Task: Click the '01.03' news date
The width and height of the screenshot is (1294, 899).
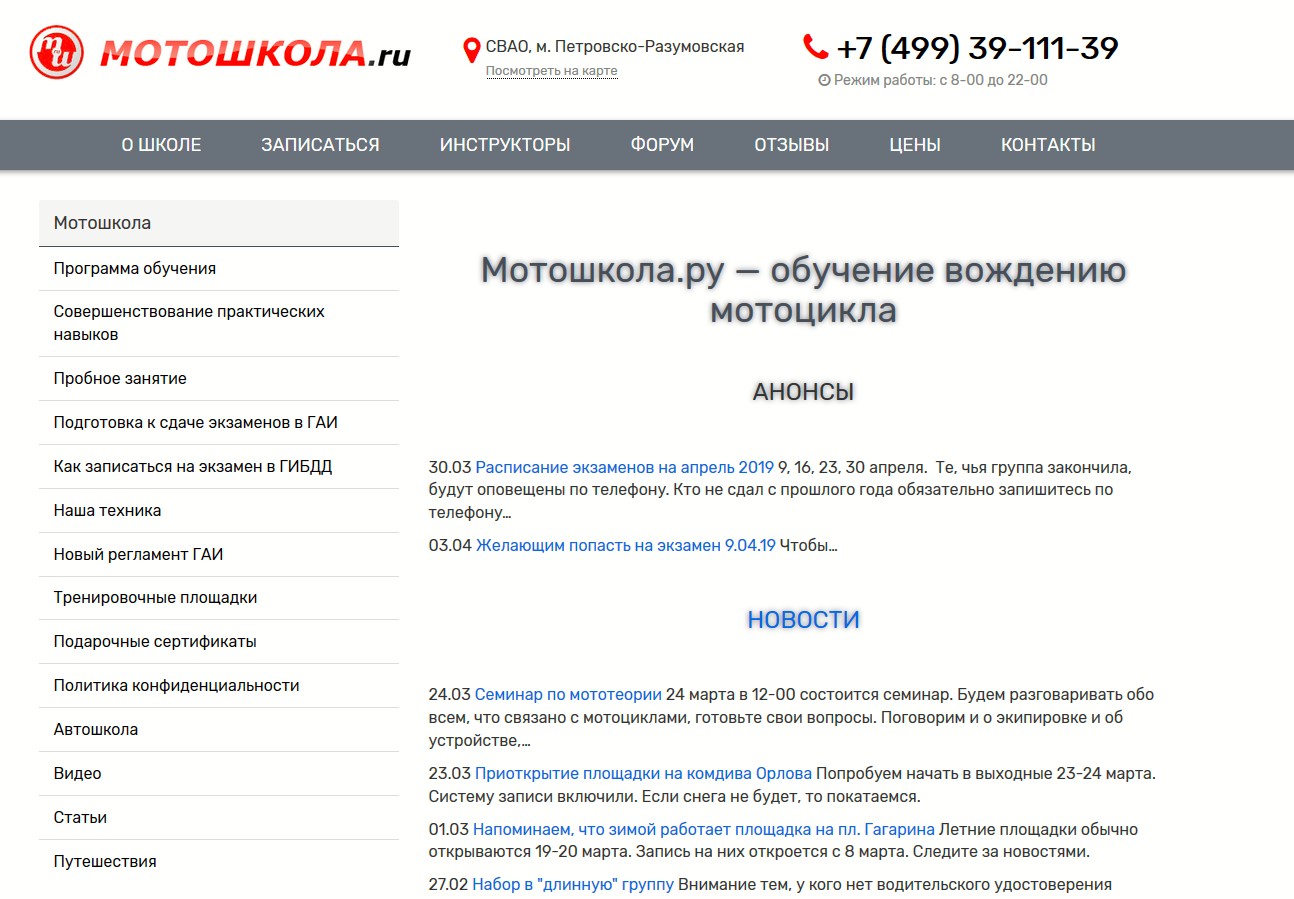Action: pyautogui.click(x=449, y=829)
